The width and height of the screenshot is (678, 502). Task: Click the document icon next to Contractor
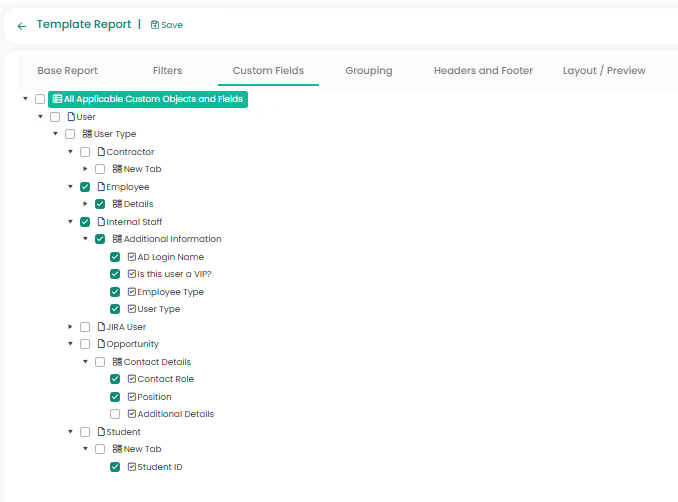(101, 152)
